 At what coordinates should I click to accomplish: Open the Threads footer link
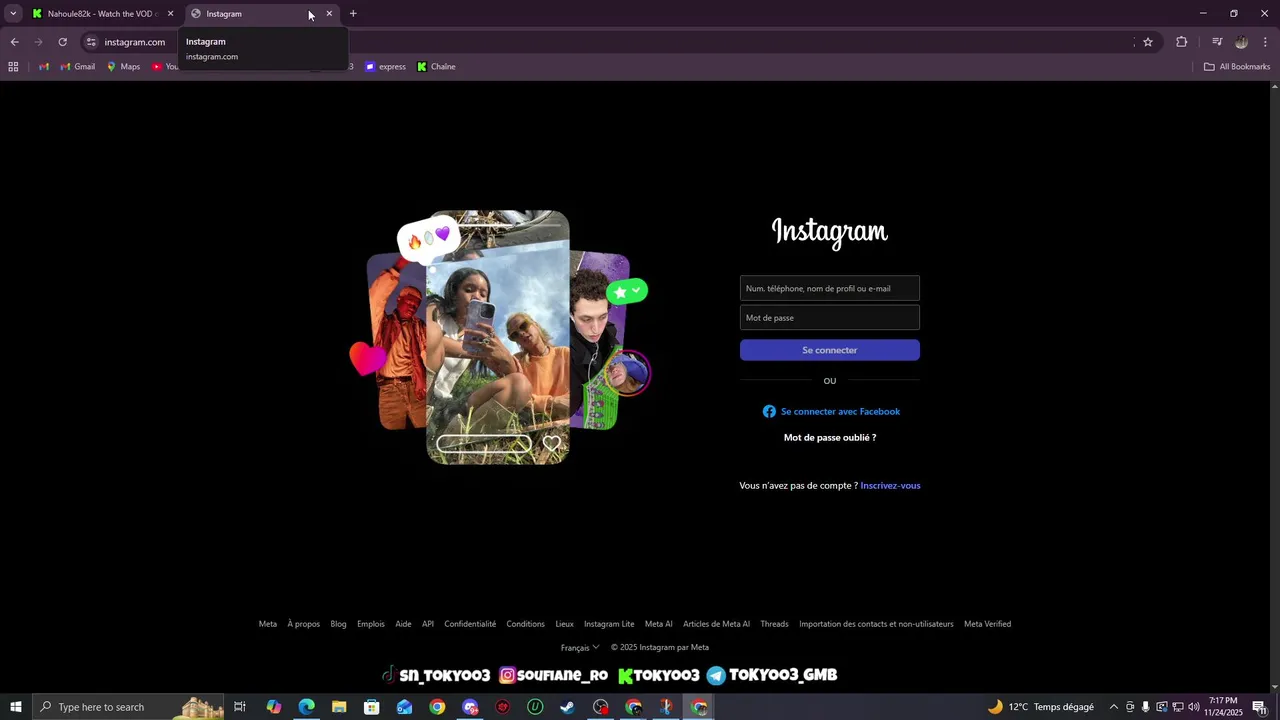click(x=774, y=624)
